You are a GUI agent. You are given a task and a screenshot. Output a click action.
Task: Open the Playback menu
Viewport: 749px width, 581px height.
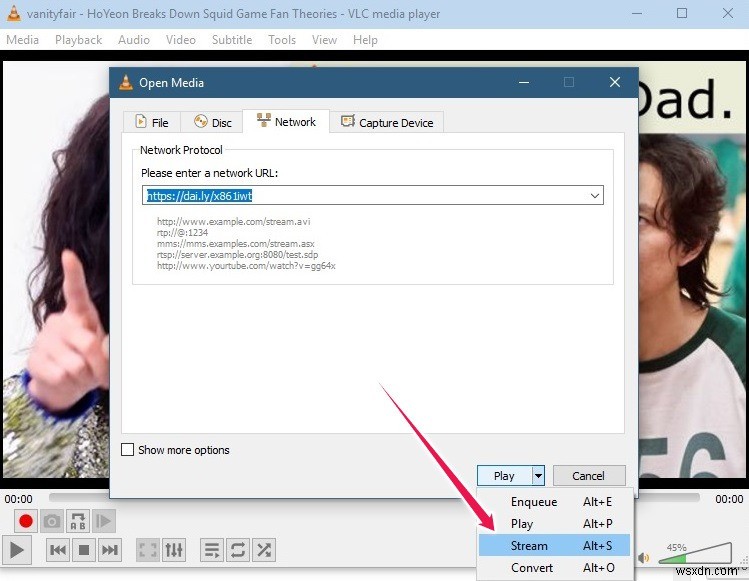[78, 40]
